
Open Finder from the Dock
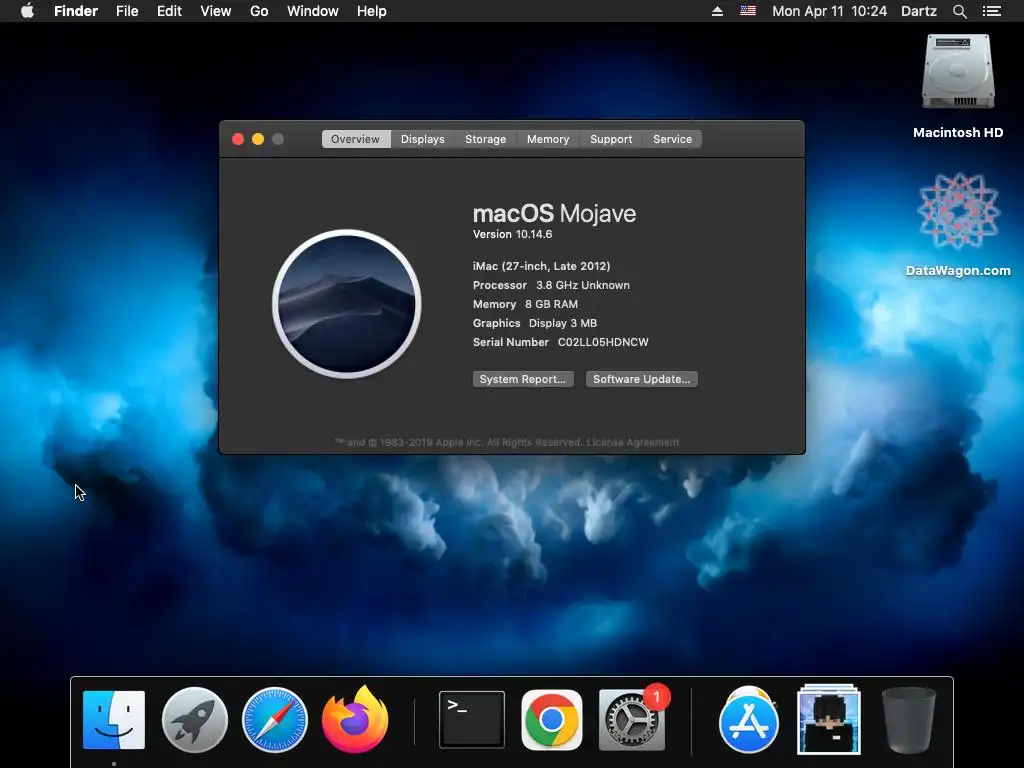114,720
